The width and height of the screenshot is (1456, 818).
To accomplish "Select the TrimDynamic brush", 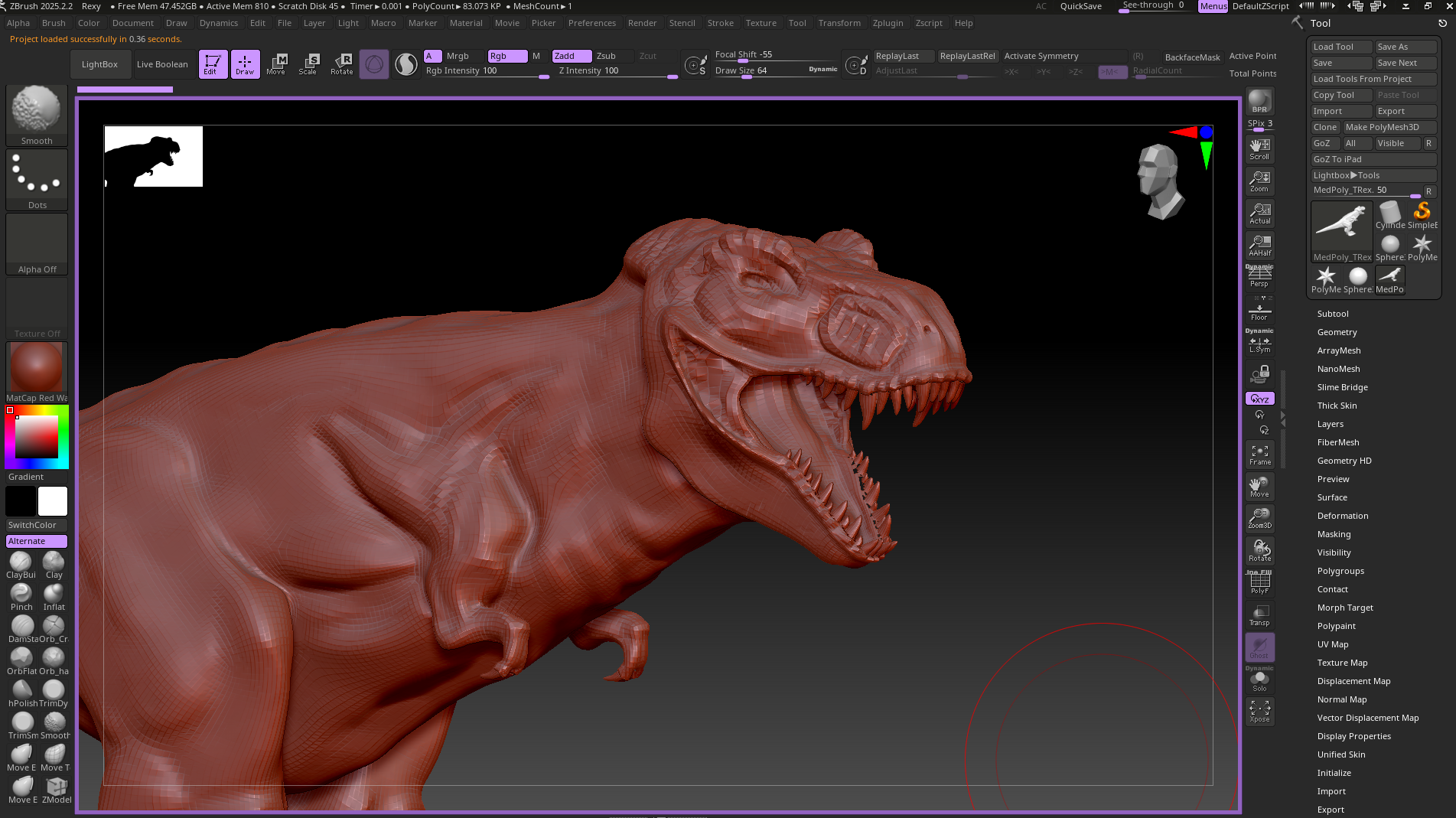I will pos(54,693).
